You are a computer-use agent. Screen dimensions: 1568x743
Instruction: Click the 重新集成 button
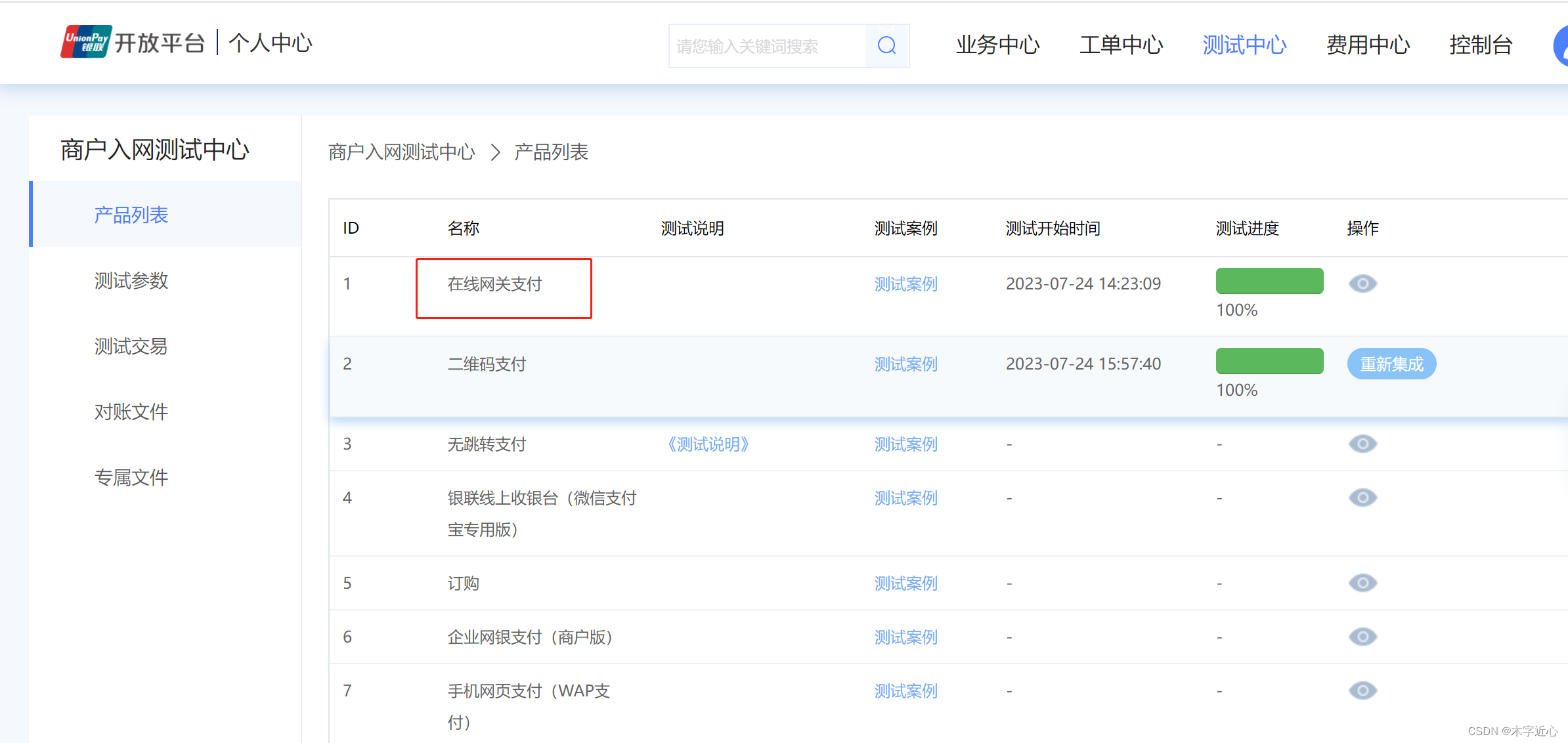point(1391,364)
